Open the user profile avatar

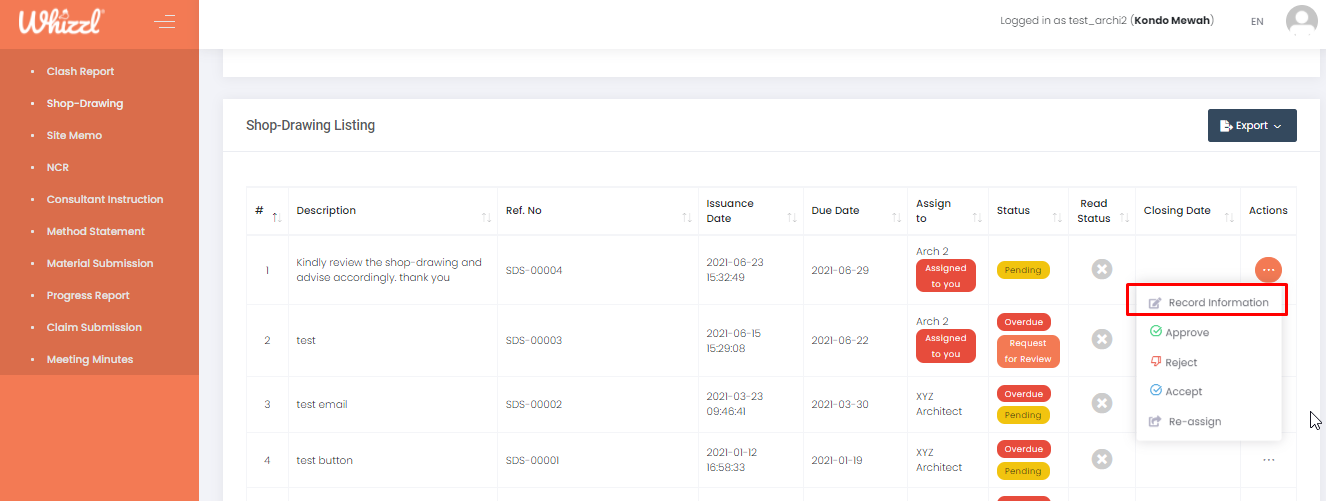pos(1301,21)
